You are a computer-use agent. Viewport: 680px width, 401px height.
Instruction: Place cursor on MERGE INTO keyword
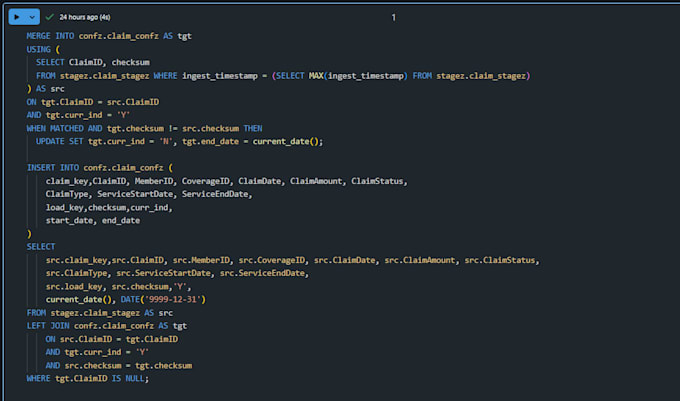coord(50,36)
